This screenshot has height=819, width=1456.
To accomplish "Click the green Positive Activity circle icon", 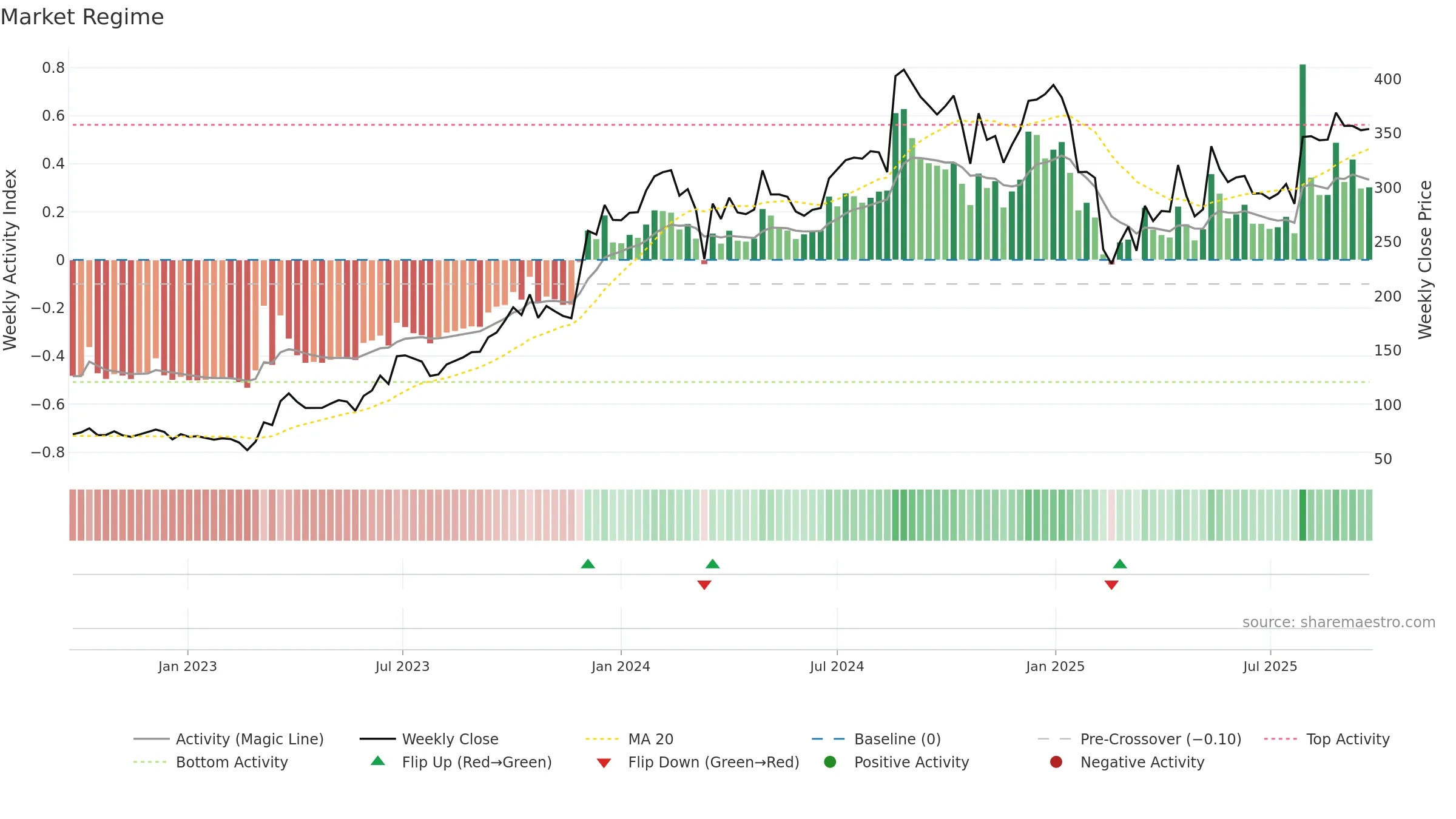I will point(830,762).
